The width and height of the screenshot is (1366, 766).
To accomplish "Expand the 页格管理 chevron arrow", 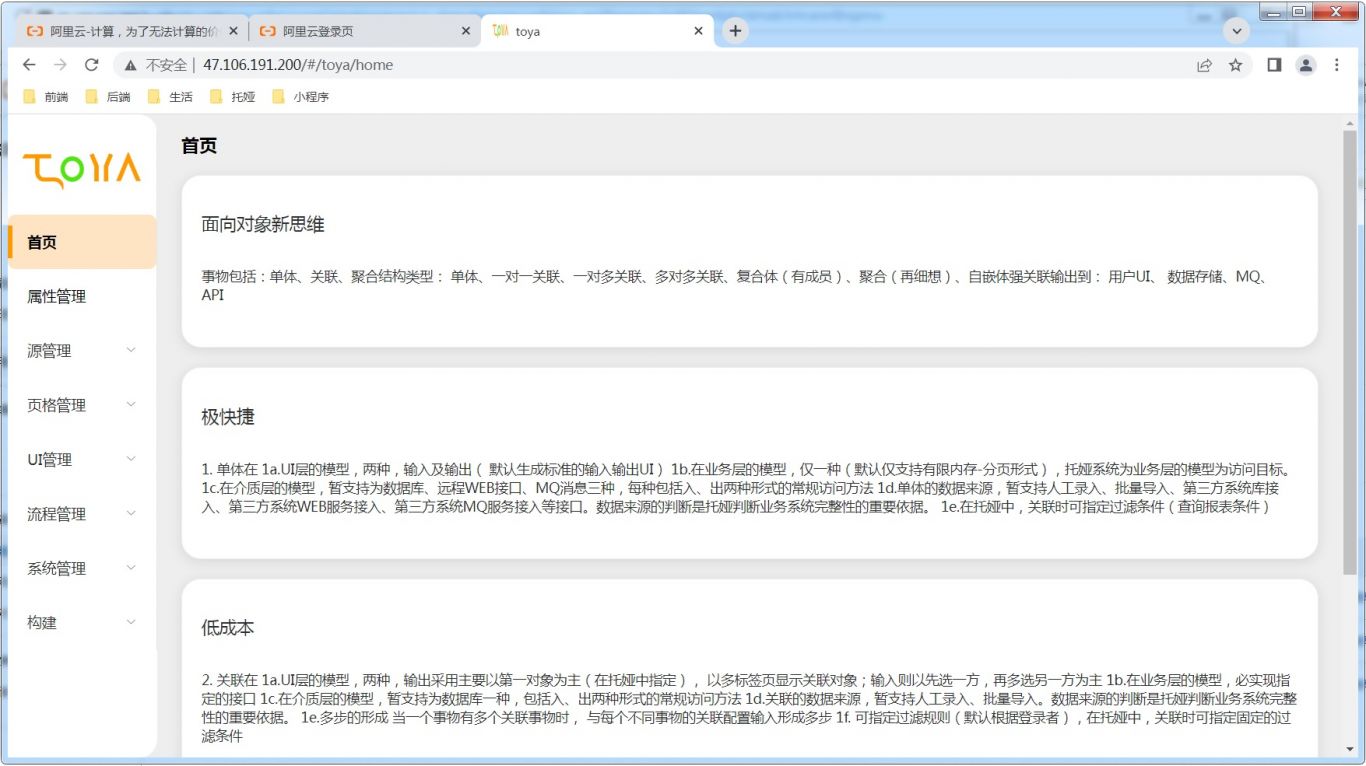I will (x=131, y=405).
